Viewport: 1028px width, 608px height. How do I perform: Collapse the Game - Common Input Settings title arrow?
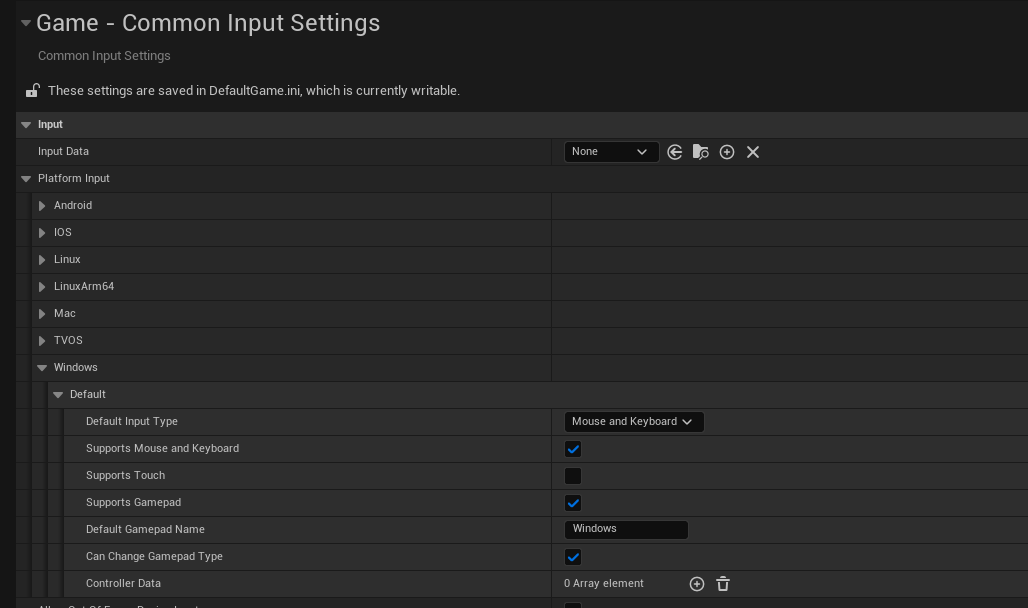tap(26, 23)
